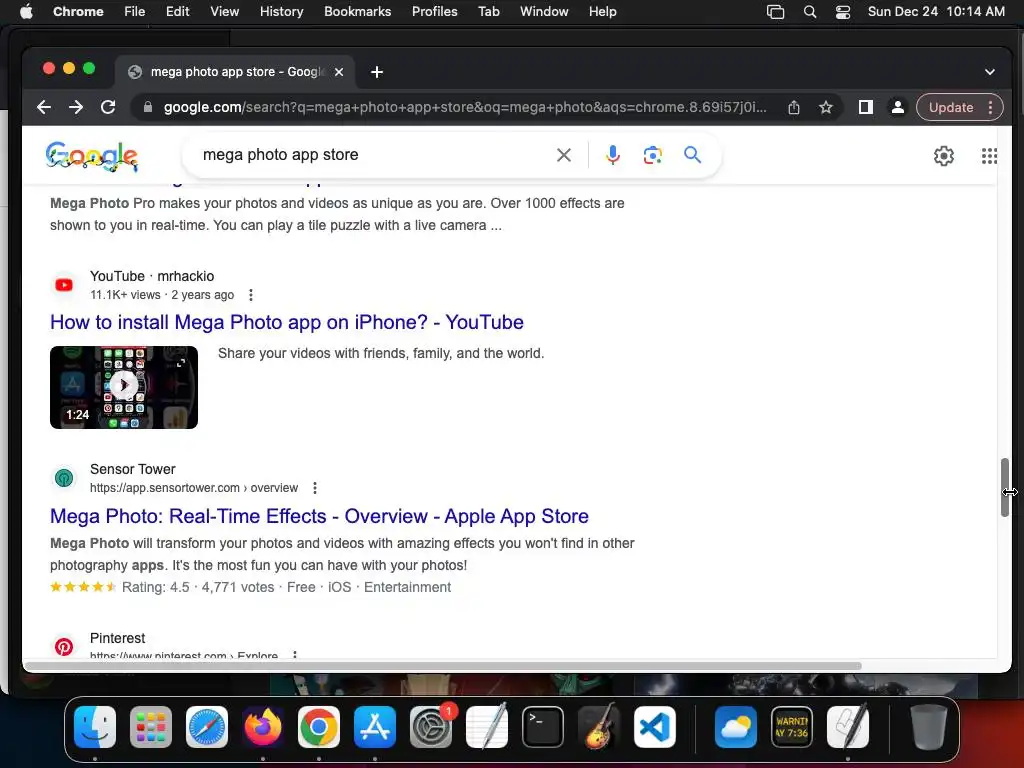1024x768 pixels.
Task: Bookmark this page with the star icon
Action: 825,107
